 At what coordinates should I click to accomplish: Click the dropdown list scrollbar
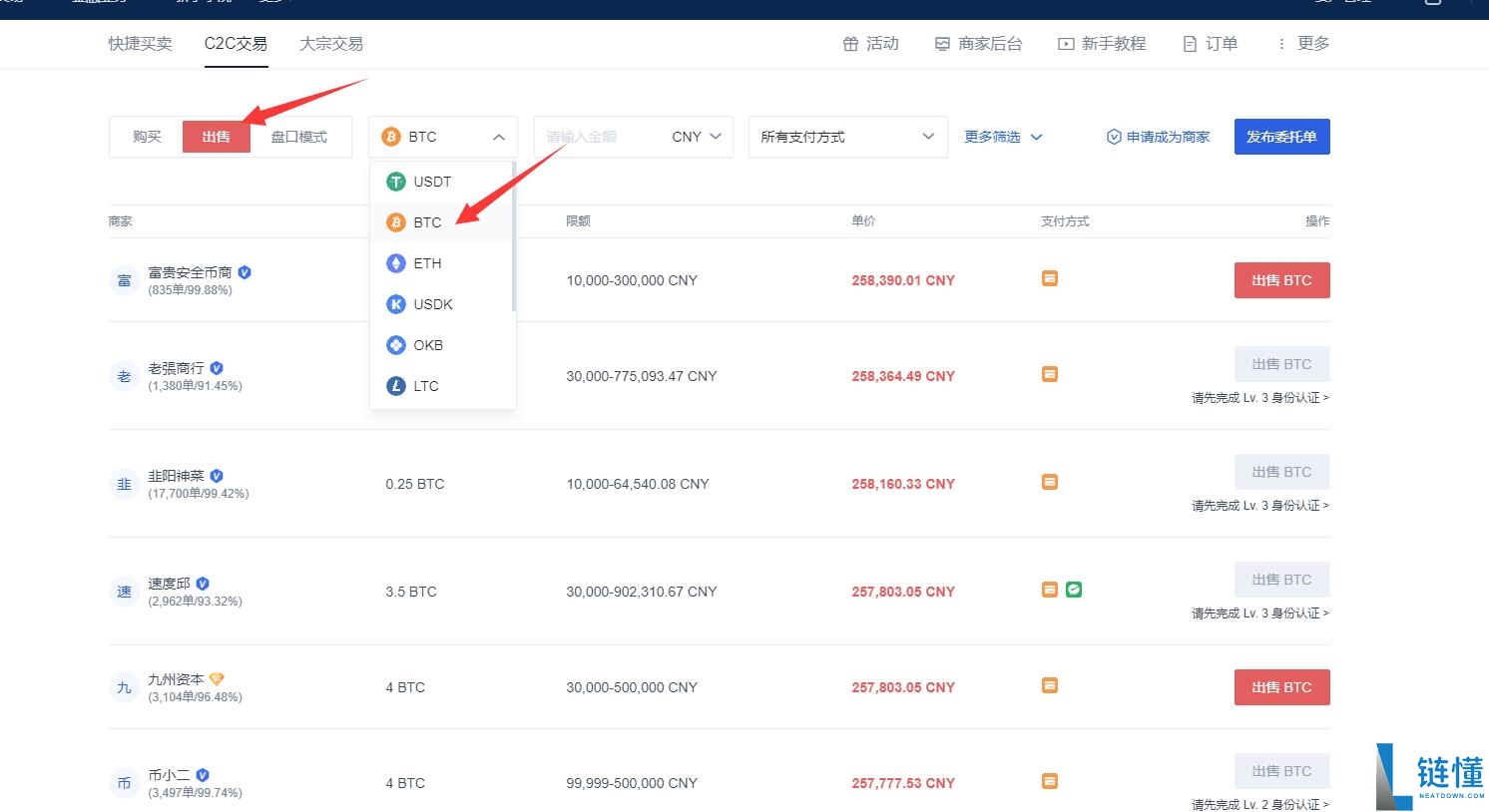click(x=514, y=236)
